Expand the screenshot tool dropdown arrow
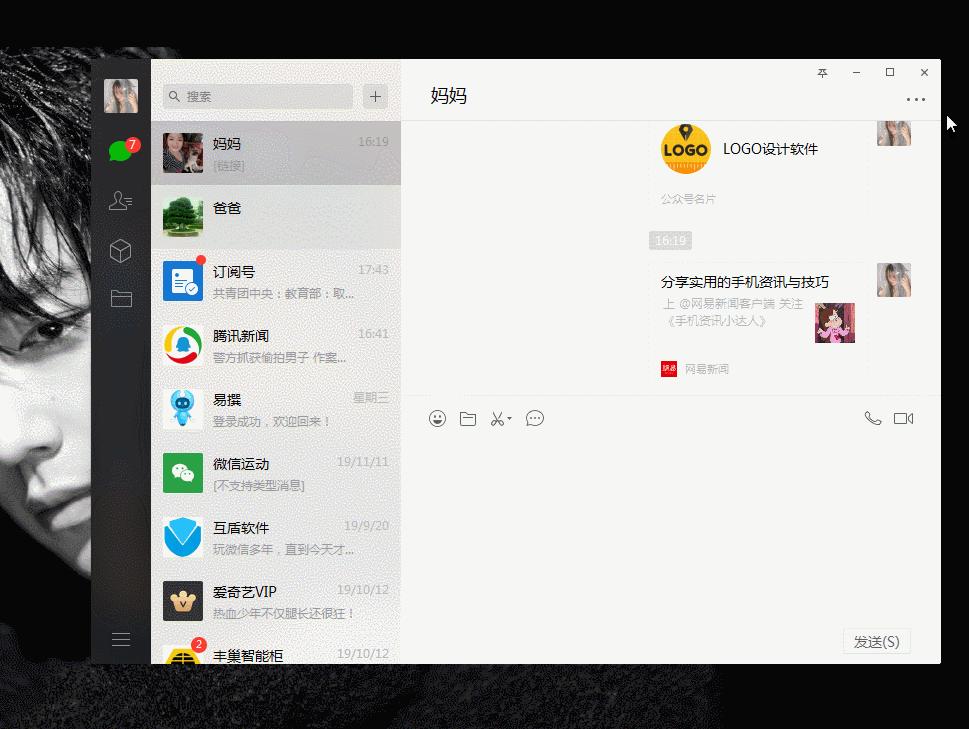 [508, 418]
